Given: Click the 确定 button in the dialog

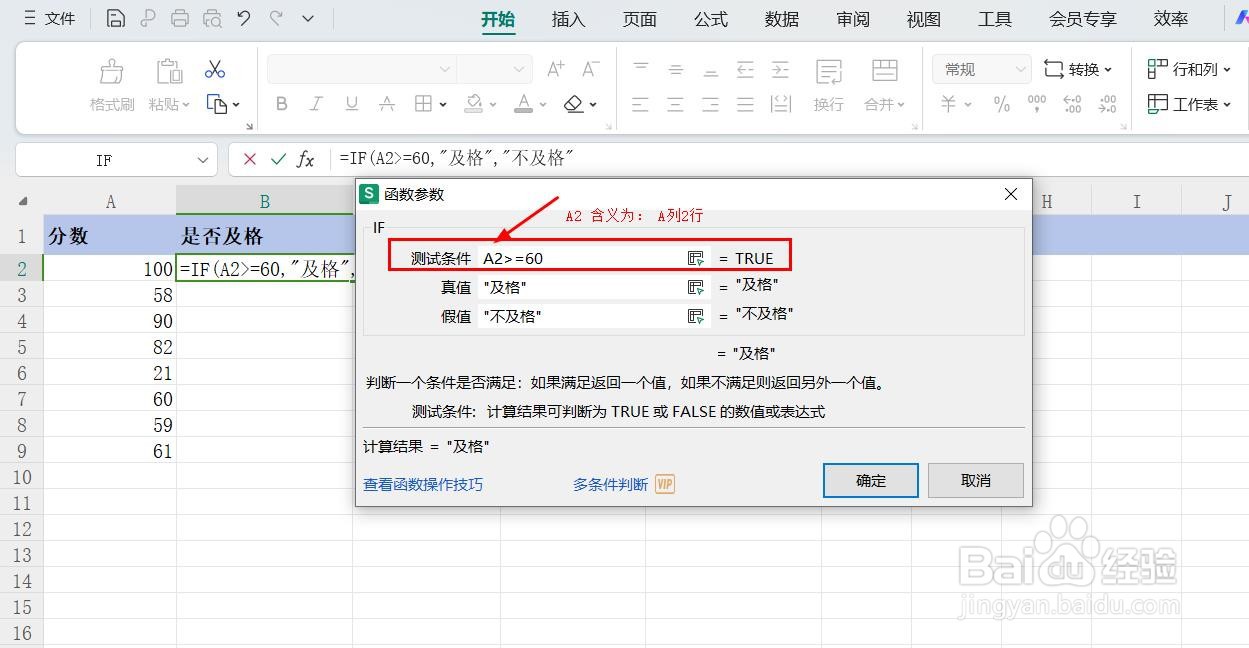Looking at the screenshot, I should [869, 480].
